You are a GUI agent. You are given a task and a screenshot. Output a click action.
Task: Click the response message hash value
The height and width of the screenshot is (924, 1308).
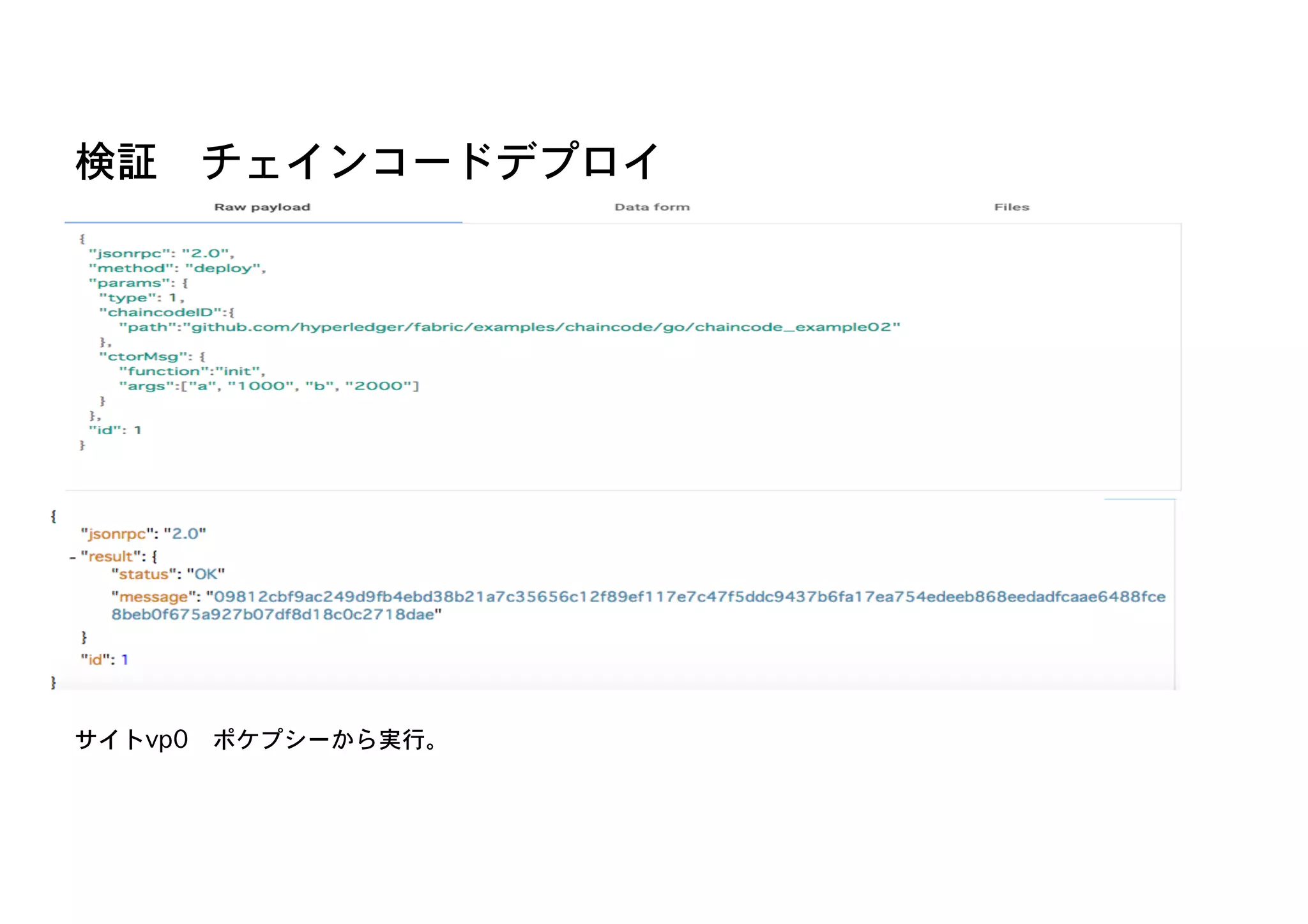tap(639, 605)
